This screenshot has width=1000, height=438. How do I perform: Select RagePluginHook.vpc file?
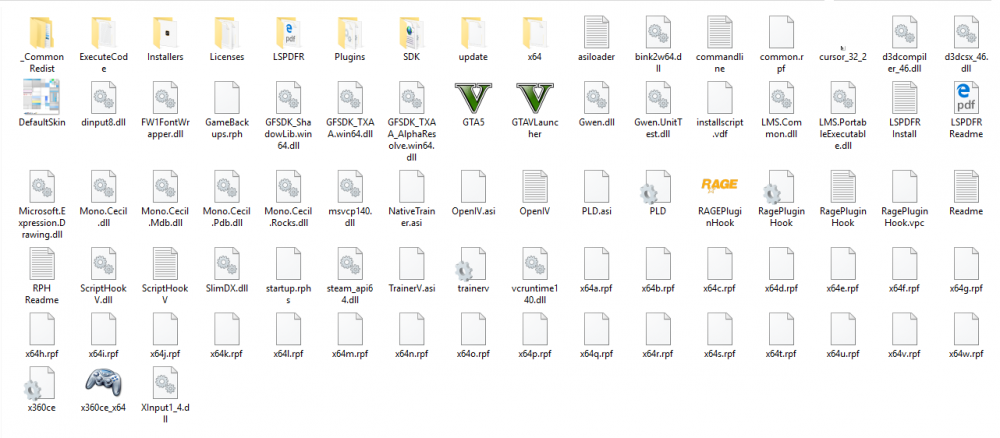click(x=905, y=186)
